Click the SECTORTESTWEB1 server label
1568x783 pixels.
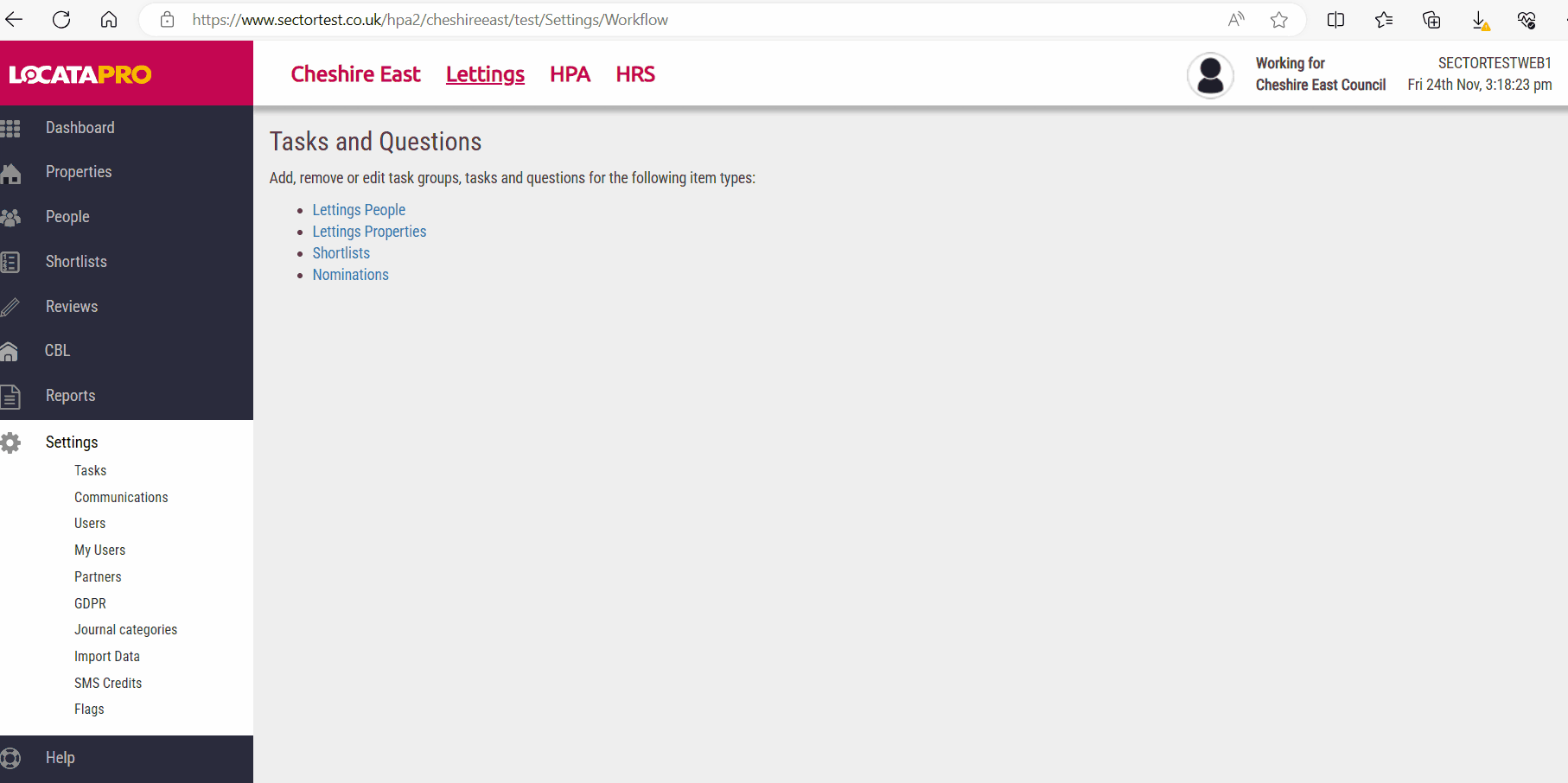1495,63
